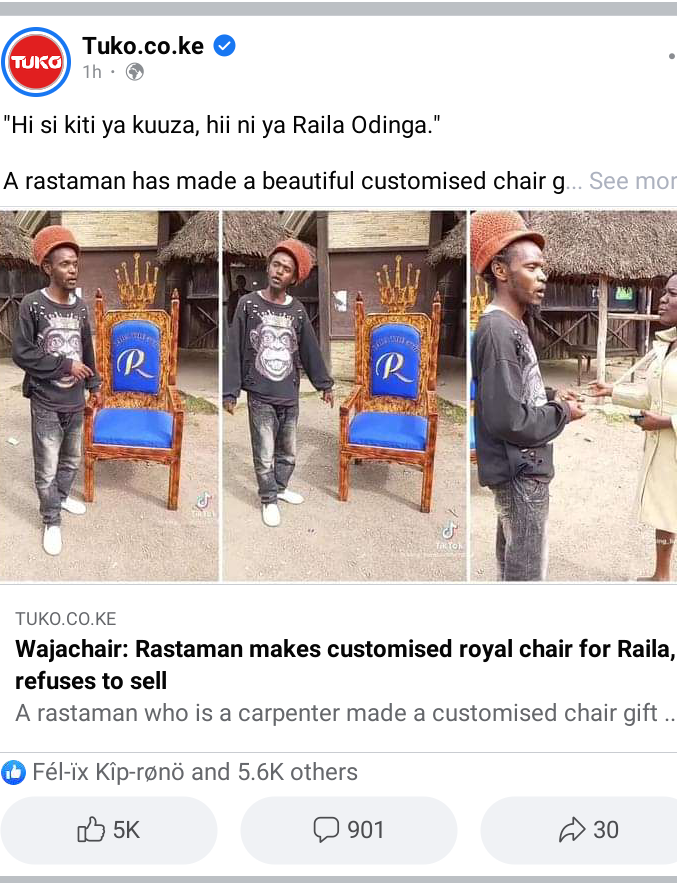Click the article description about carpenter

pyautogui.click(x=345, y=713)
